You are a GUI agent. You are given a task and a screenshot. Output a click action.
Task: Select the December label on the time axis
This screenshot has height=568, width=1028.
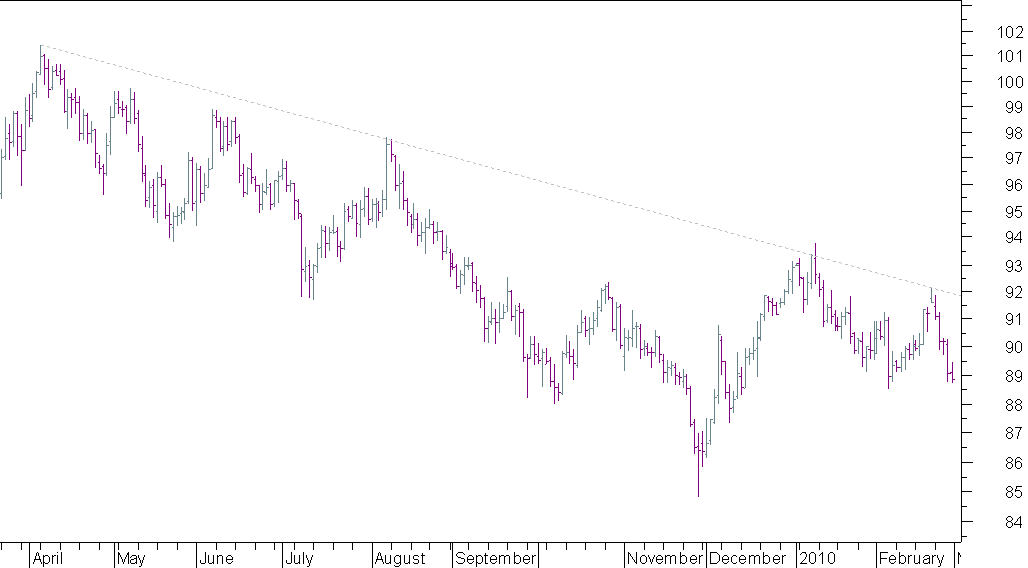tap(747, 558)
